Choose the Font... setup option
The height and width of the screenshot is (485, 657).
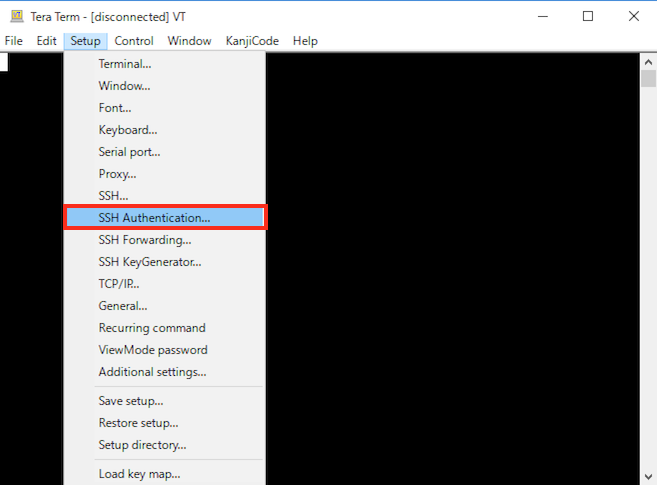pyautogui.click(x=114, y=108)
